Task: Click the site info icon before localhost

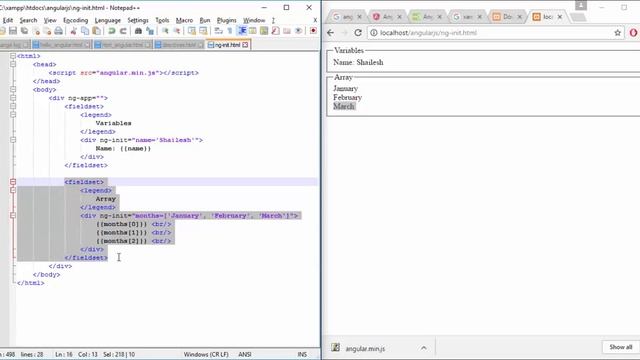Action: (373, 33)
